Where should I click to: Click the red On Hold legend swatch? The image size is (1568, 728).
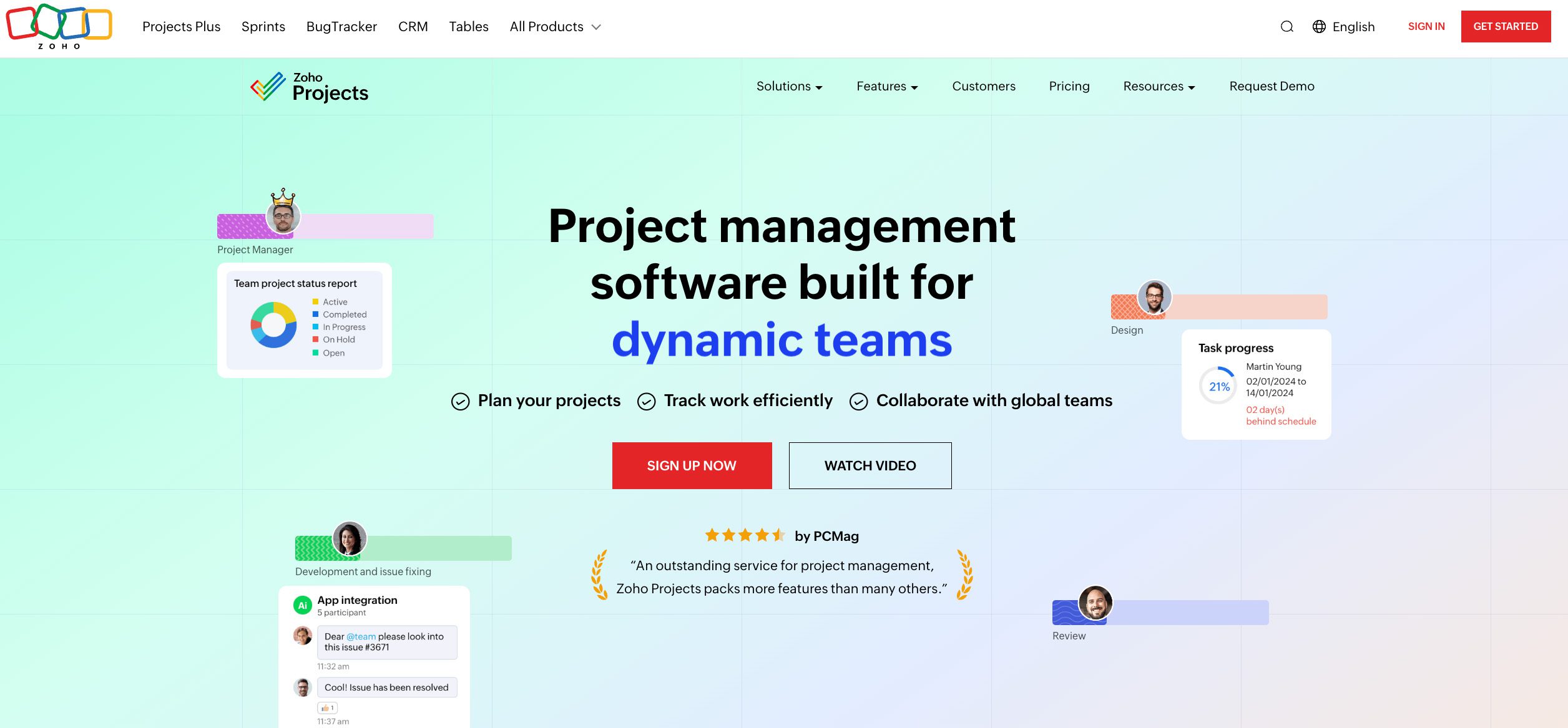point(315,339)
